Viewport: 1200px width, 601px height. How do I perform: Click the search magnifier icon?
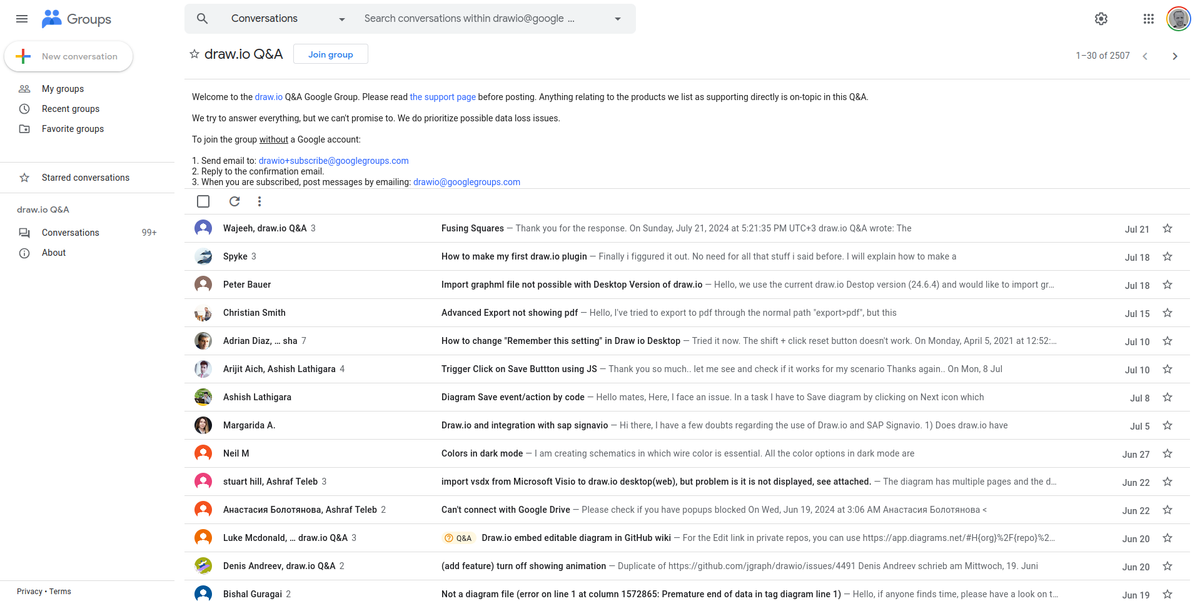202,19
